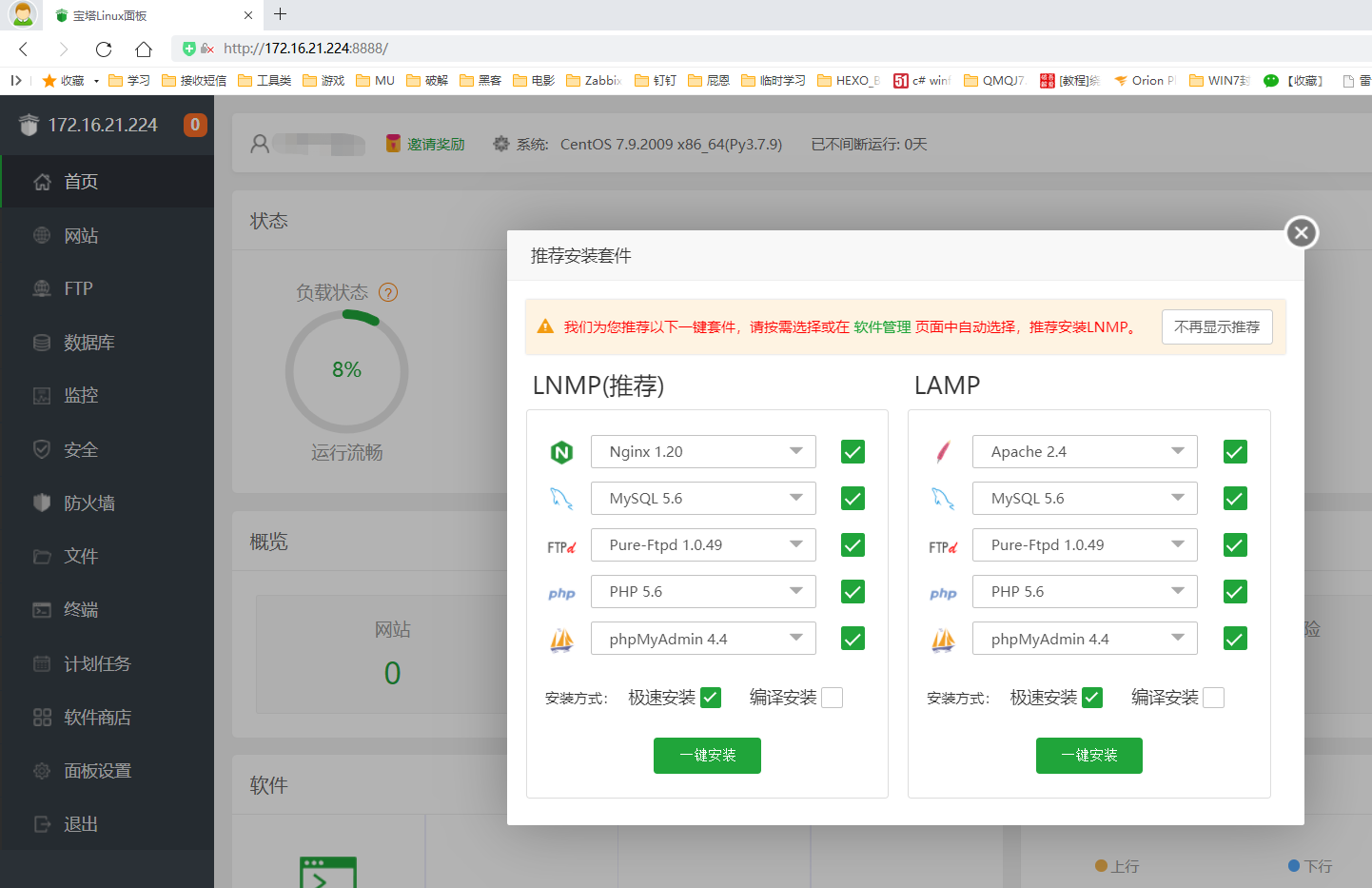Expand the LNMP phpMyAdmin 4.4 dropdown
The height and width of the screenshot is (888, 1372).
click(x=703, y=639)
